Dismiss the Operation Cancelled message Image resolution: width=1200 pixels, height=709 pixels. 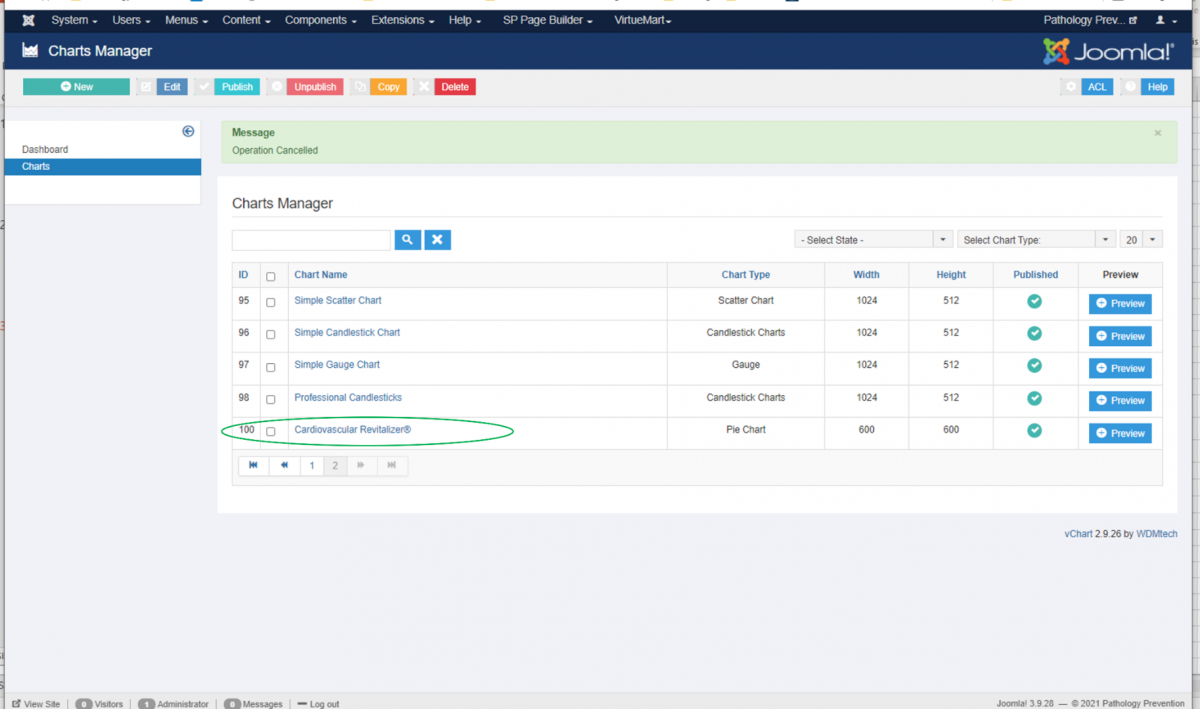click(1157, 133)
